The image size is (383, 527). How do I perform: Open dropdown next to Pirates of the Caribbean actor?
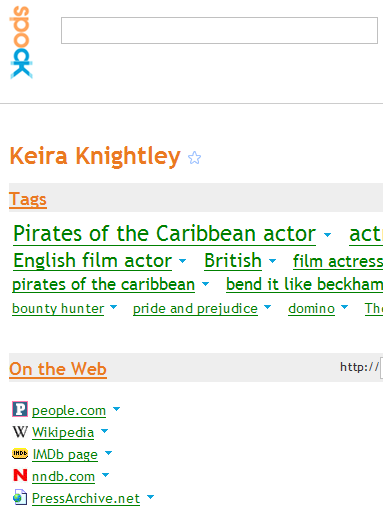pyautogui.click(x=327, y=235)
